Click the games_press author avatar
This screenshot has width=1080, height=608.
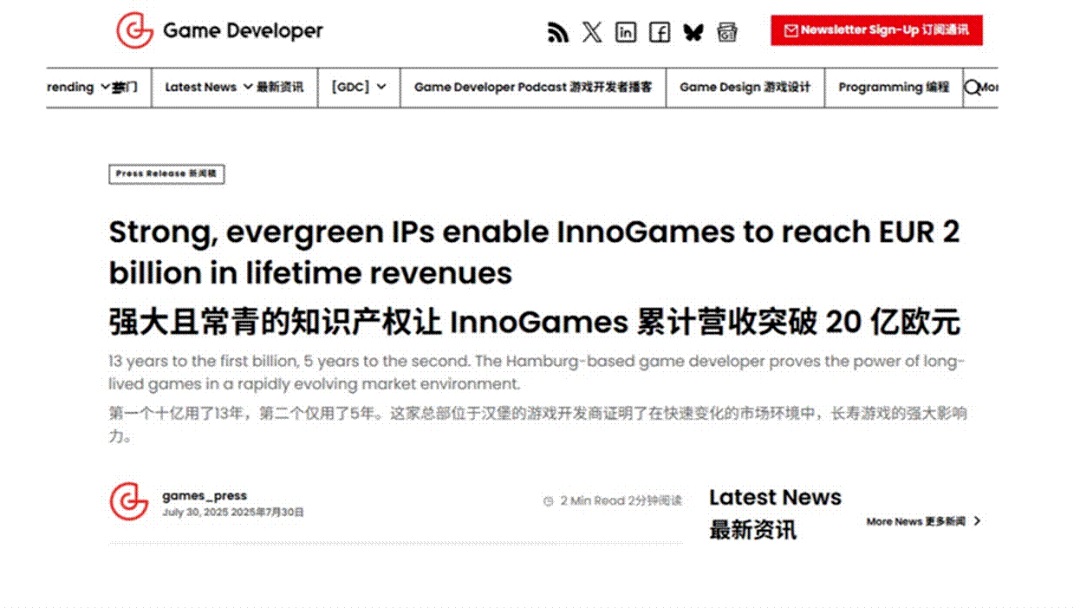129,501
